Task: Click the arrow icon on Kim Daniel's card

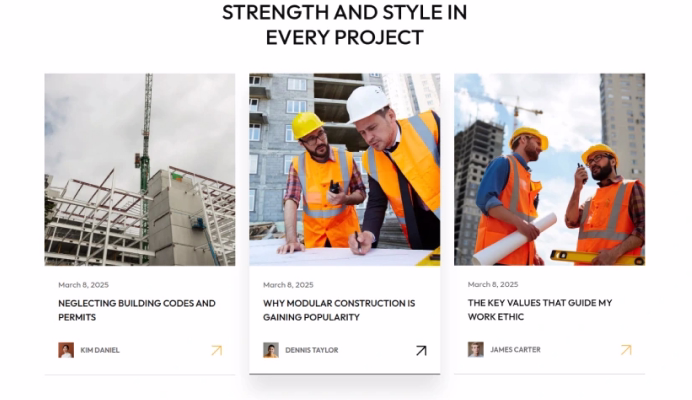Action: 217,351
